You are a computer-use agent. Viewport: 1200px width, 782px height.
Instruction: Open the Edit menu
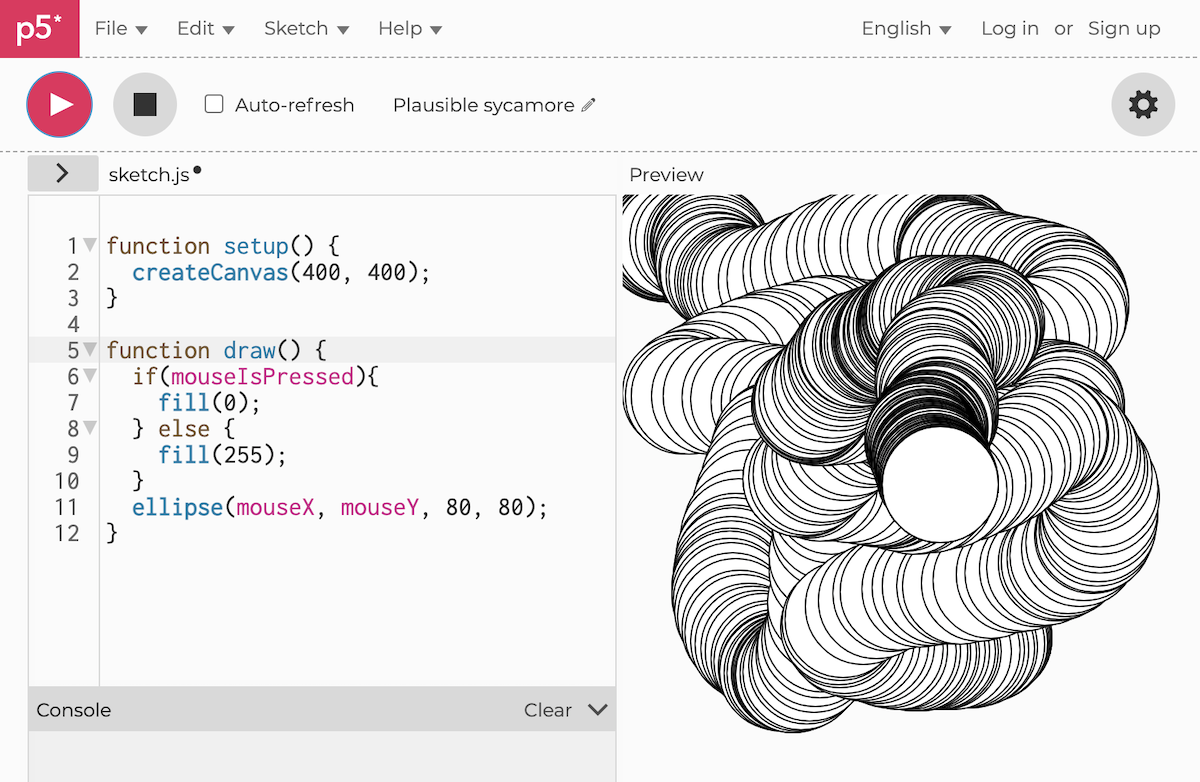[205, 29]
